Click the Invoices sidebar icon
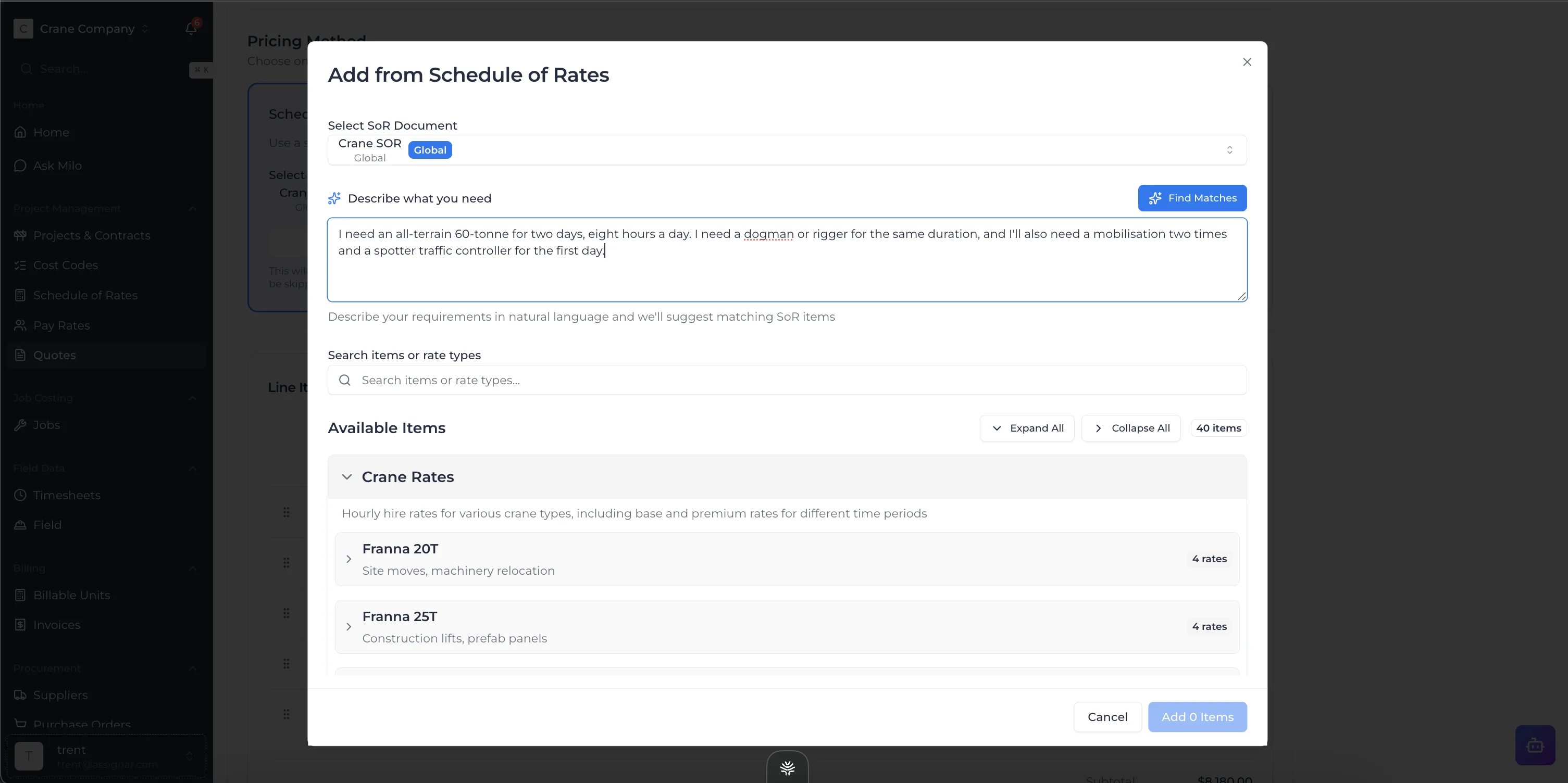The height and width of the screenshot is (783, 1568). point(20,625)
